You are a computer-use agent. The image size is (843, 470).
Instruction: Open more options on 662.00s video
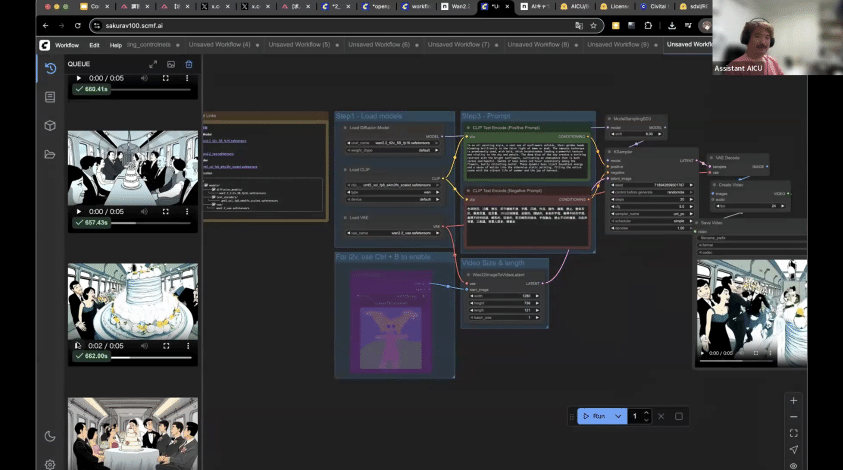[188, 346]
